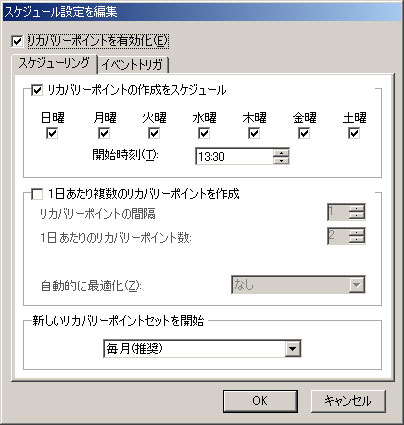Enable 1日あたり複数のリカバリーポイントを作成 checkbox
Image resolution: width=404 pixels, height=425 pixels.
point(37,194)
